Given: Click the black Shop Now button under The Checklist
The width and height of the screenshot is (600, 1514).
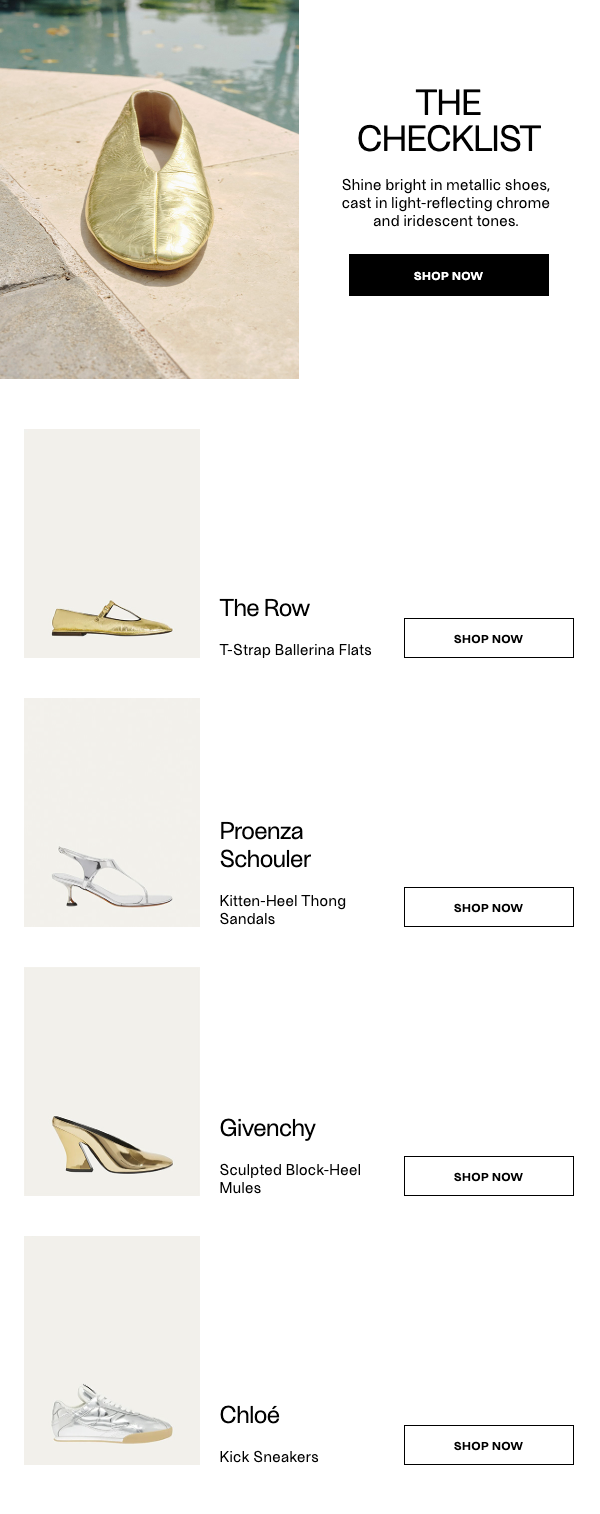Looking at the screenshot, I should (x=448, y=275).
